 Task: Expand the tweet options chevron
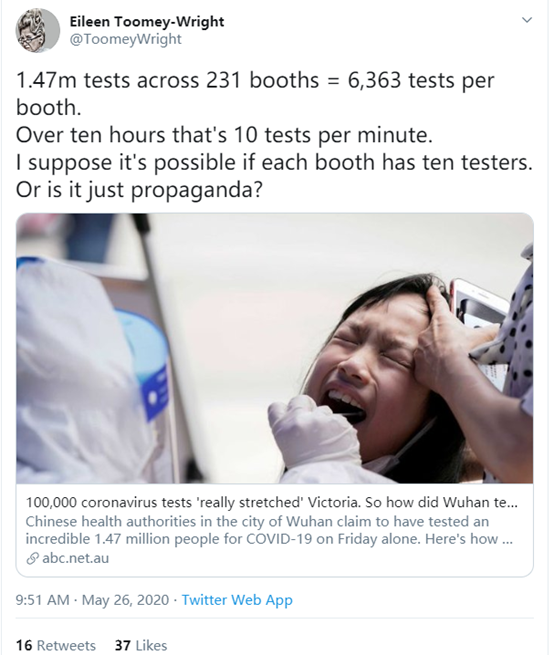[x=527, y=20]
